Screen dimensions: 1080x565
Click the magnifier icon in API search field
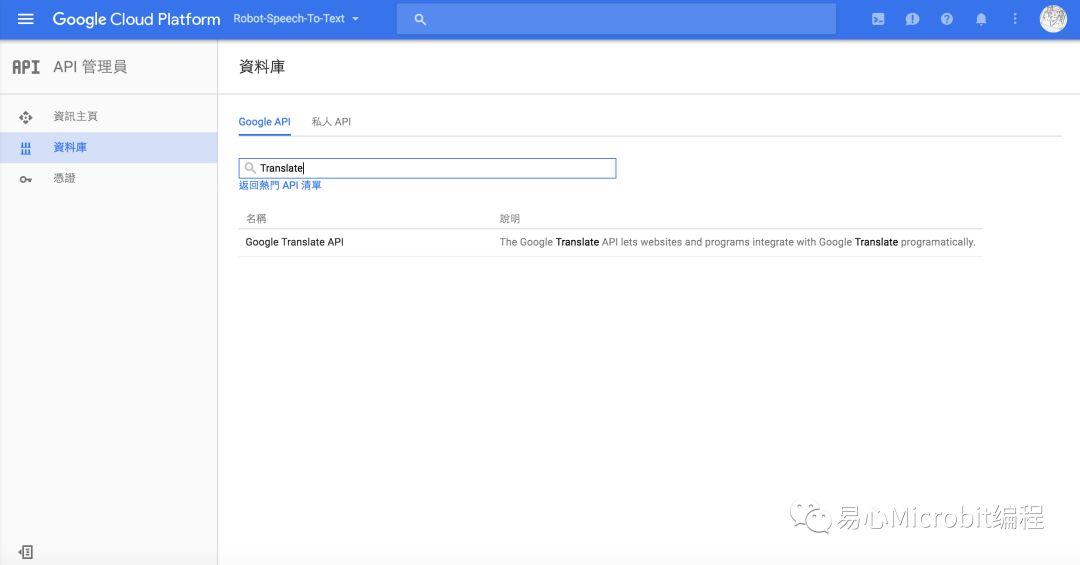pyautogui.click(x=250, y=168)
